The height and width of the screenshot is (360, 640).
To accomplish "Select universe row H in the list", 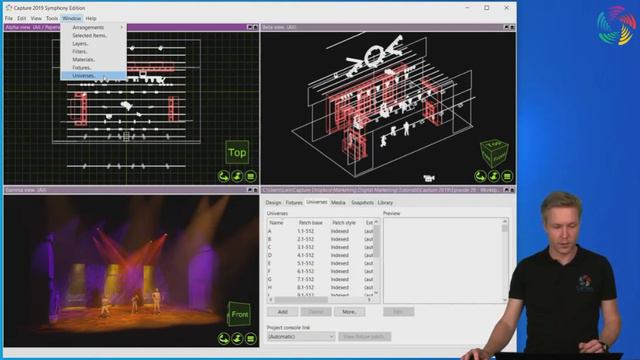I will click(x=320, y=287).
